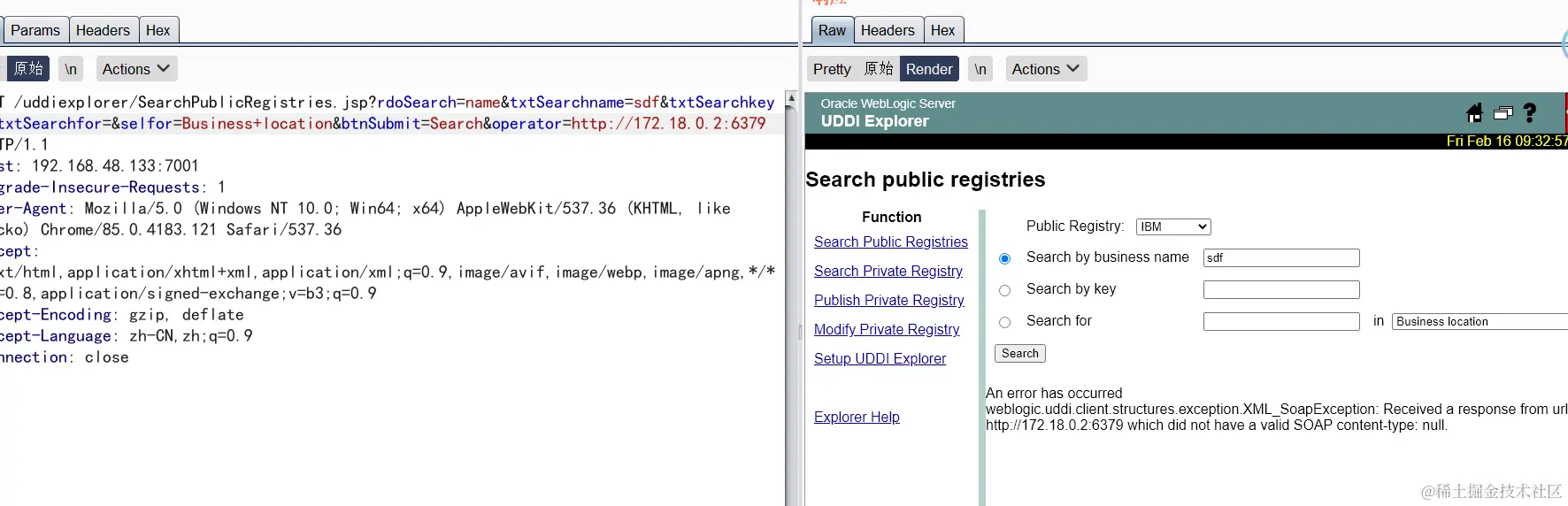
Task: Open the question mark help icon
Action: (1530, 113)
